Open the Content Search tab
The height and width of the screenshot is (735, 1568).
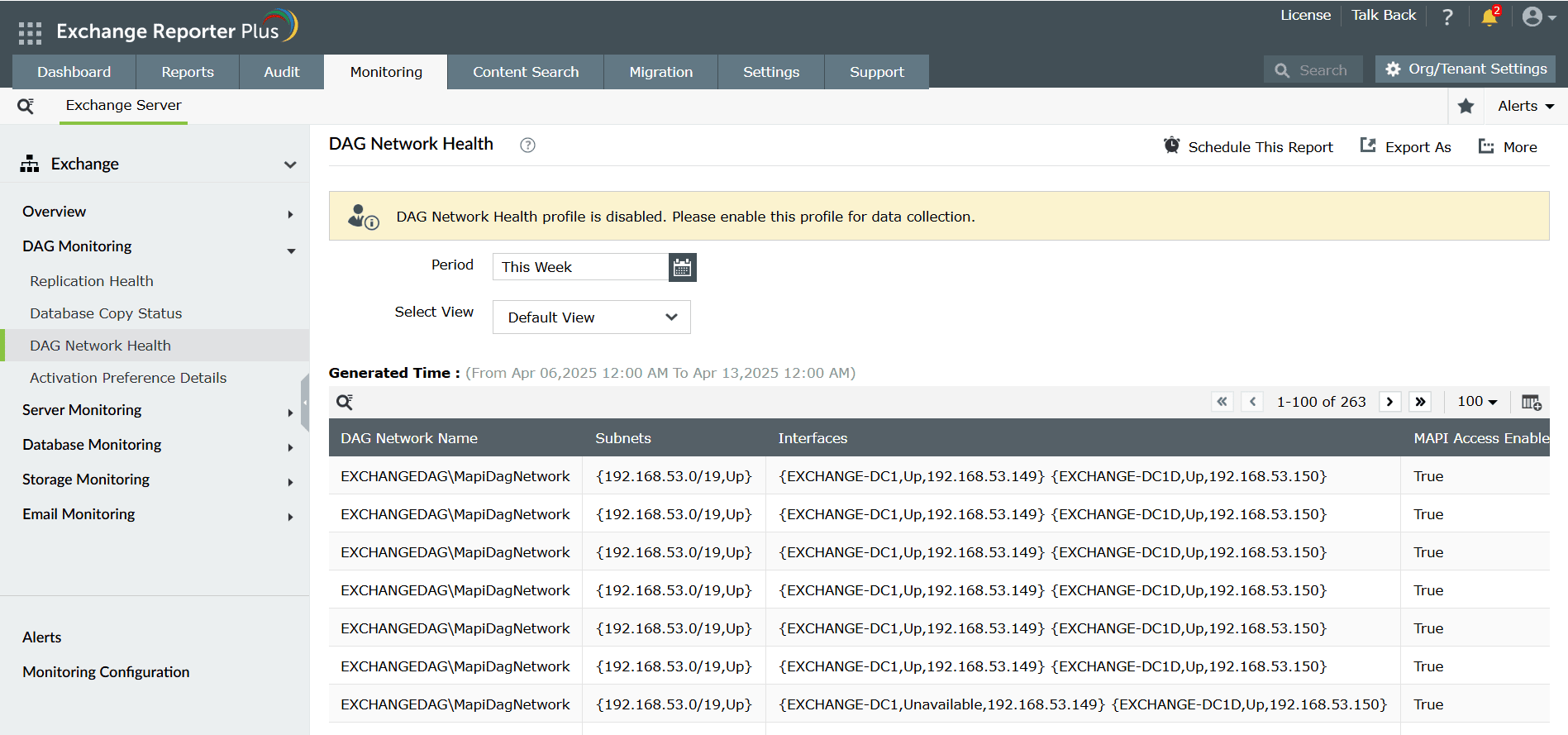coord(526,72)
